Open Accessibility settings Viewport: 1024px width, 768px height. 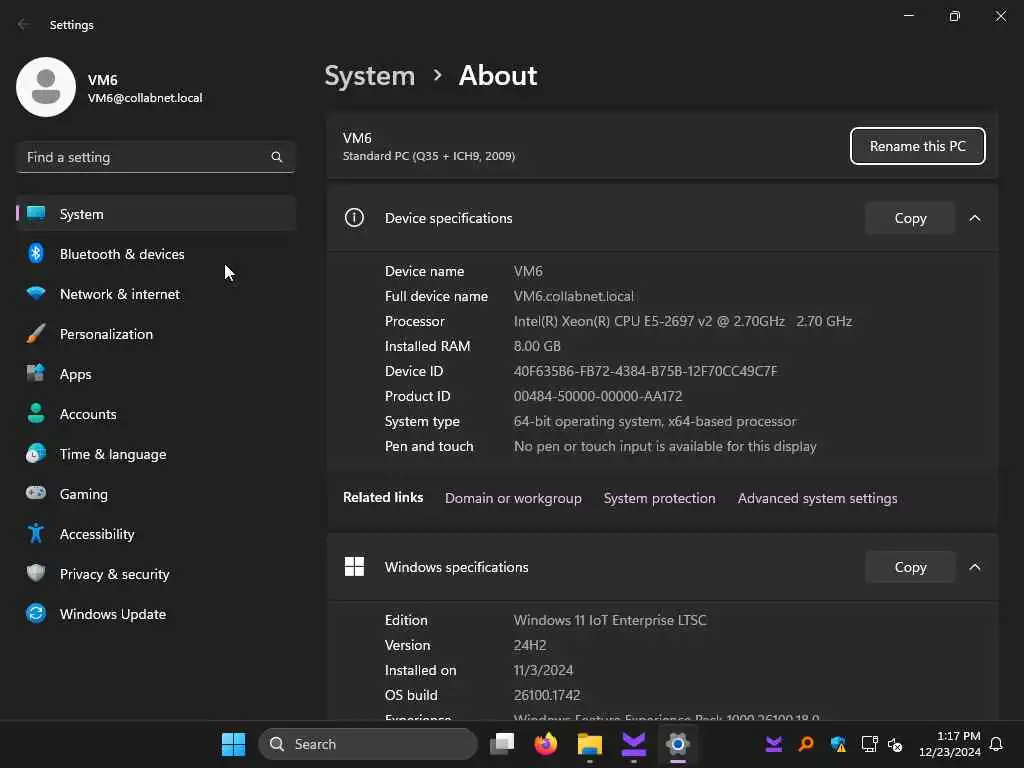(156, 534)
